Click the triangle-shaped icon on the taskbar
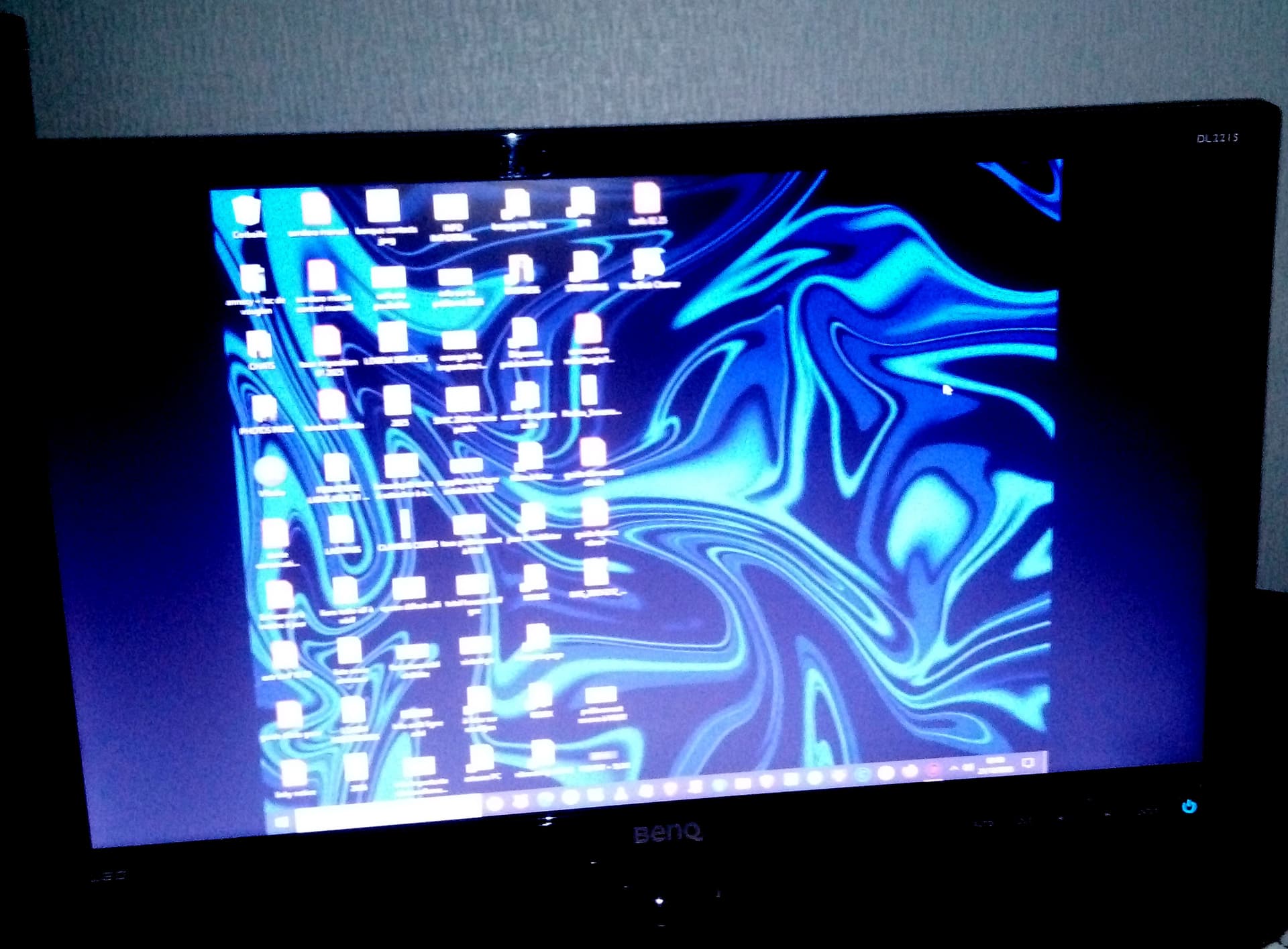This screenshot has width=1288, height=949. (621, 794)
